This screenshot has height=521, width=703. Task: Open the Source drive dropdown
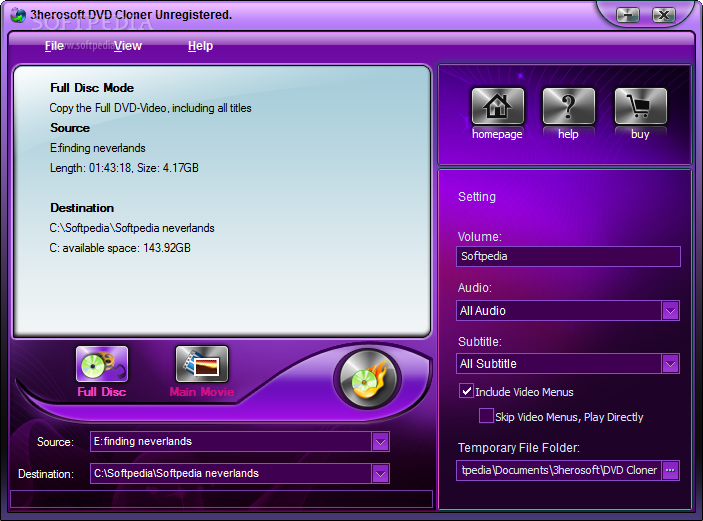380,442
